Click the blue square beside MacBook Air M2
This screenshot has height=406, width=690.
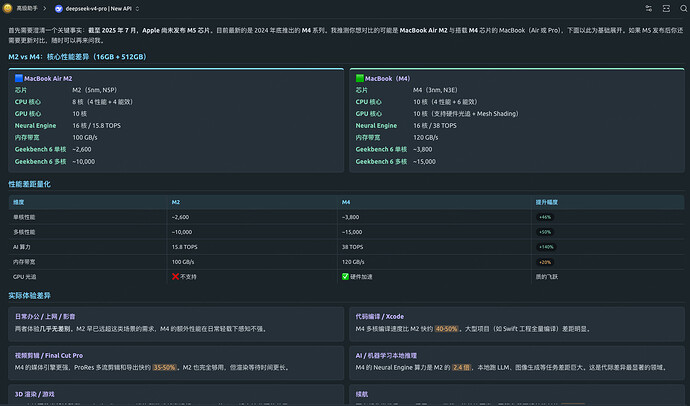(x=18, y=78)
